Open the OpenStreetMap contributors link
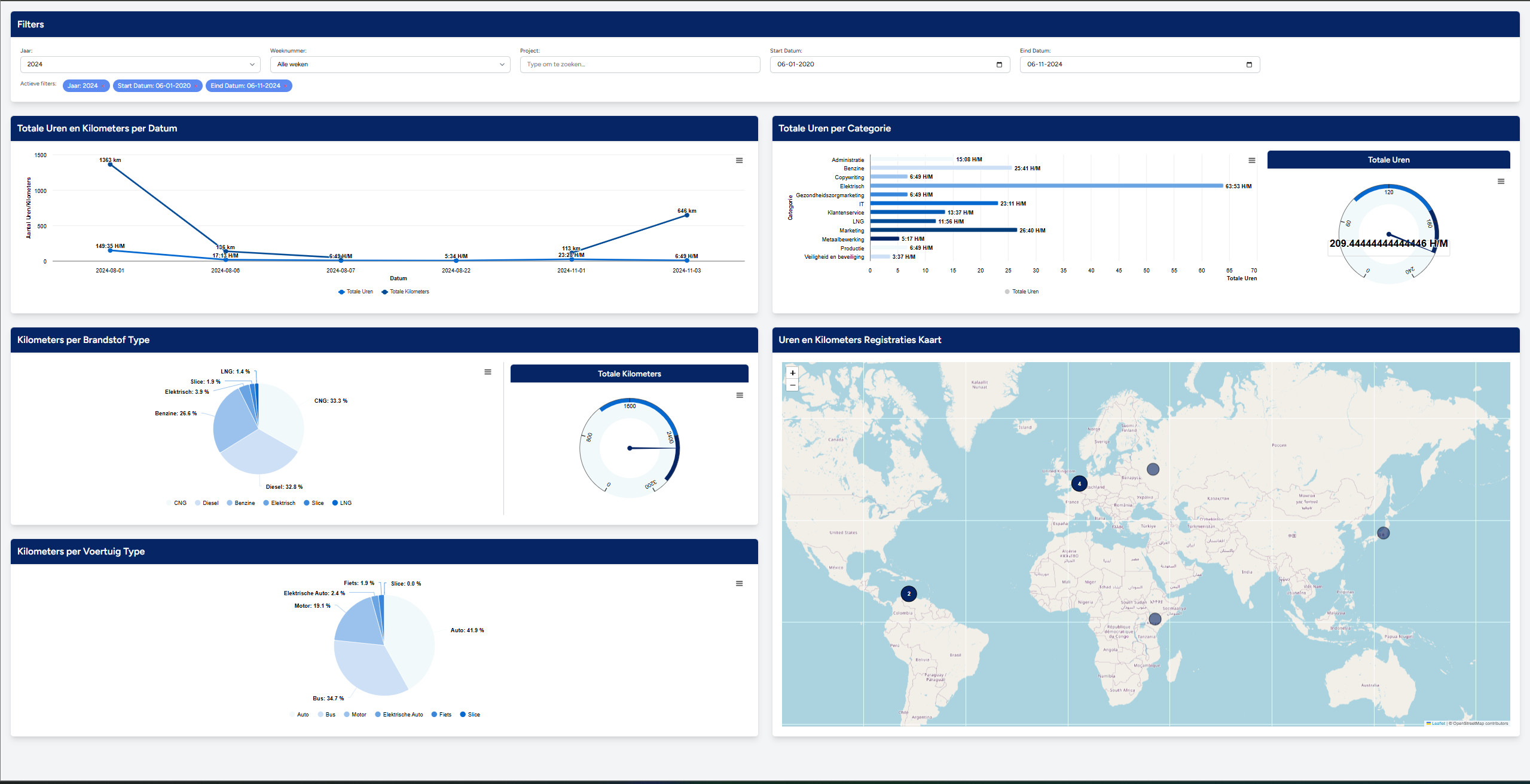1530x784 pixels. pos(1480,724)
